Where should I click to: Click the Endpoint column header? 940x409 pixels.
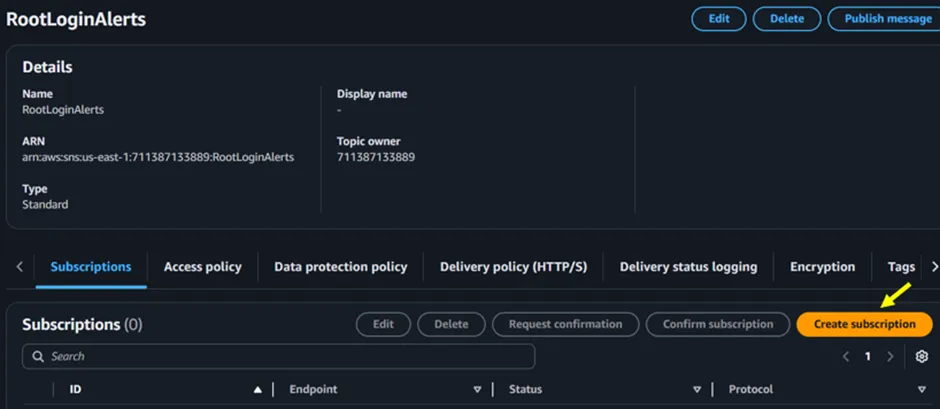313,390
